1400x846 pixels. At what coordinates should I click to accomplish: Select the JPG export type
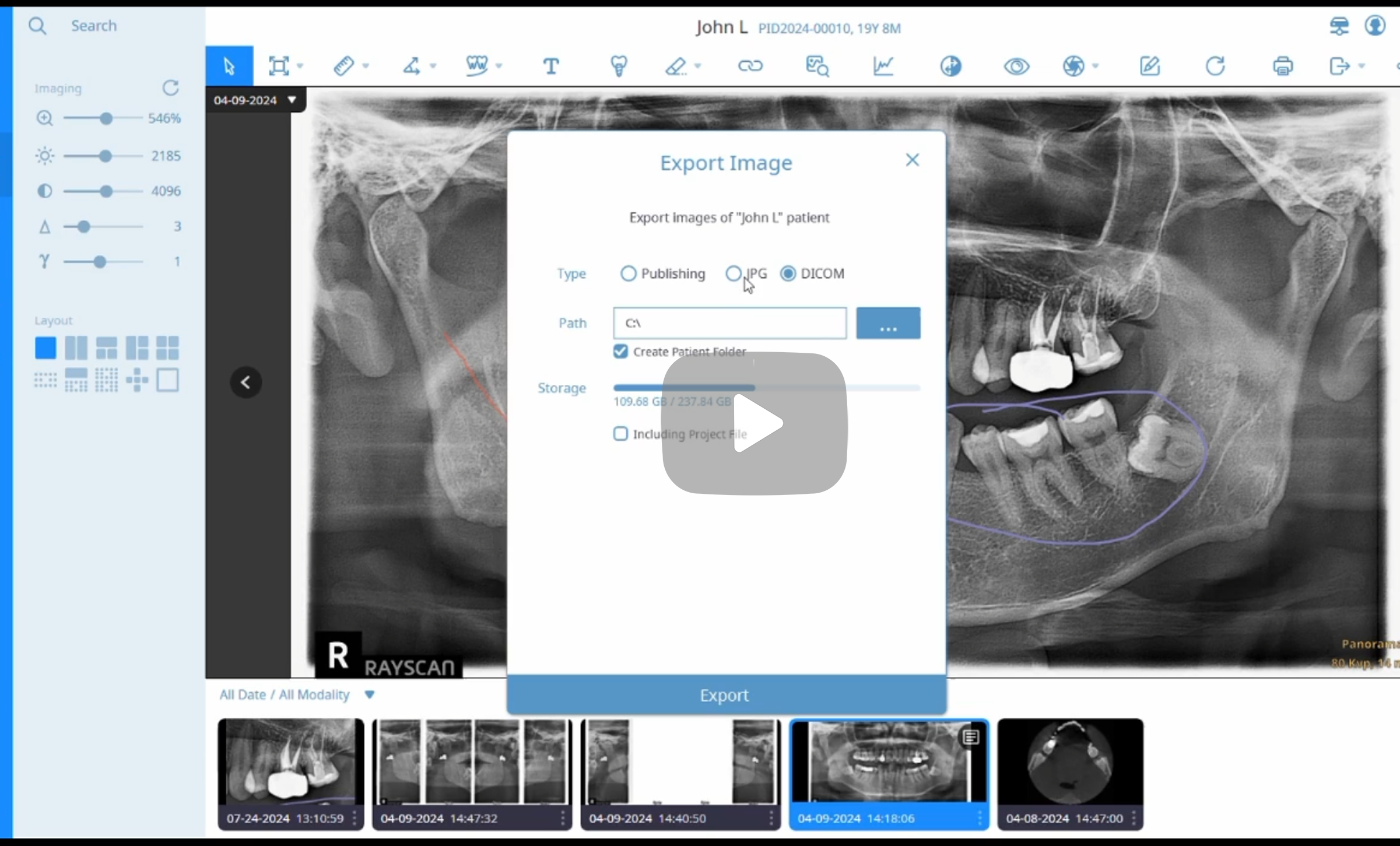[734, 273]
